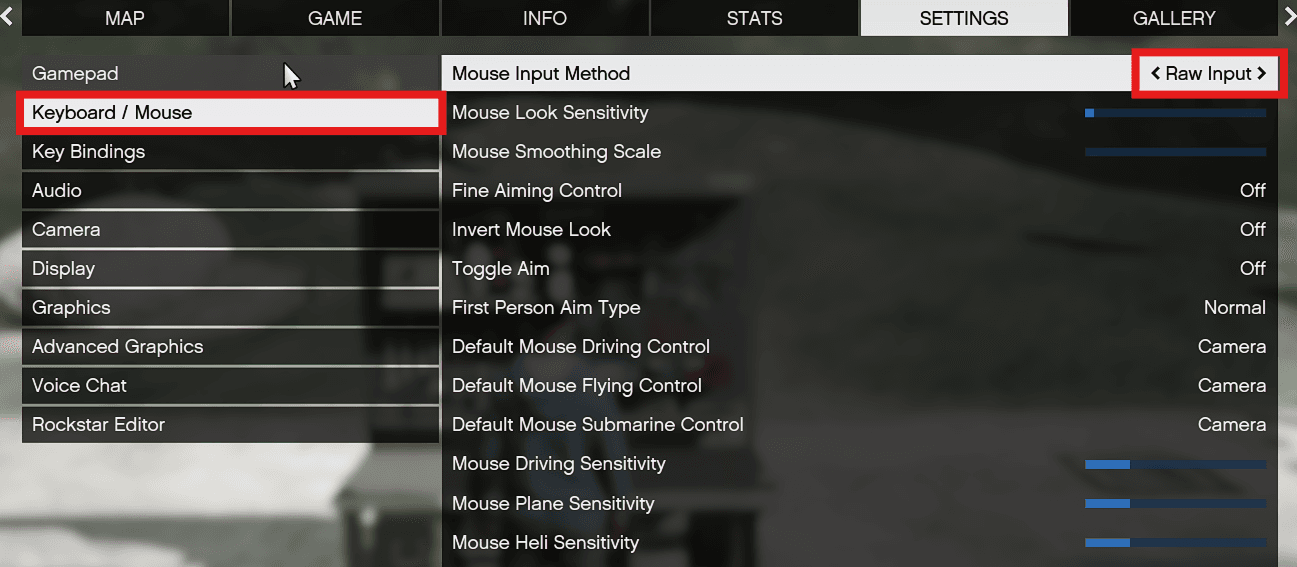Toggle Invert Mouse Look setting
This screenshot has height=567, width=1297.
pos(1252,230)
